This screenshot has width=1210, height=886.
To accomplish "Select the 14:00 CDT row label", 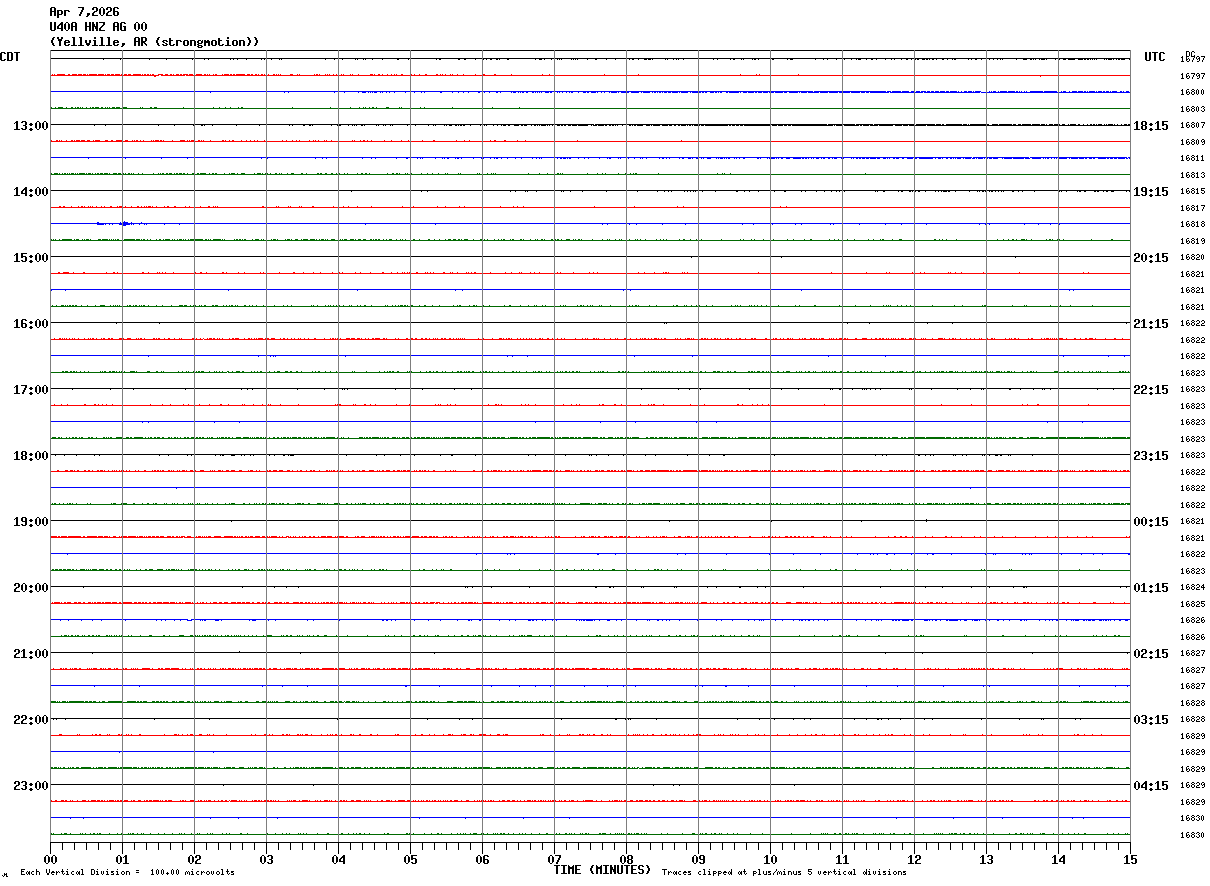I will click(31, 192).
